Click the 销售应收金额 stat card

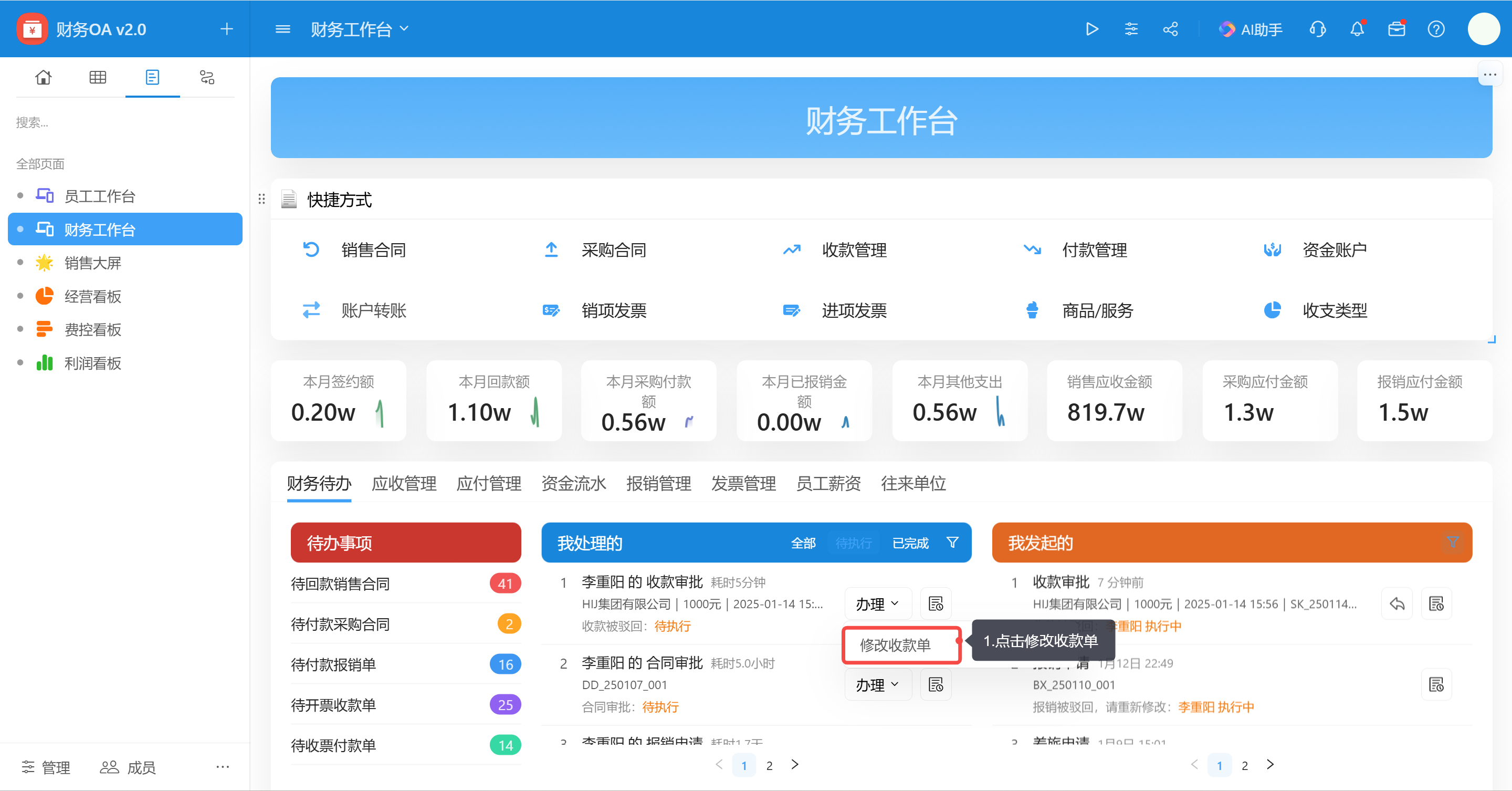[1114, 401]
